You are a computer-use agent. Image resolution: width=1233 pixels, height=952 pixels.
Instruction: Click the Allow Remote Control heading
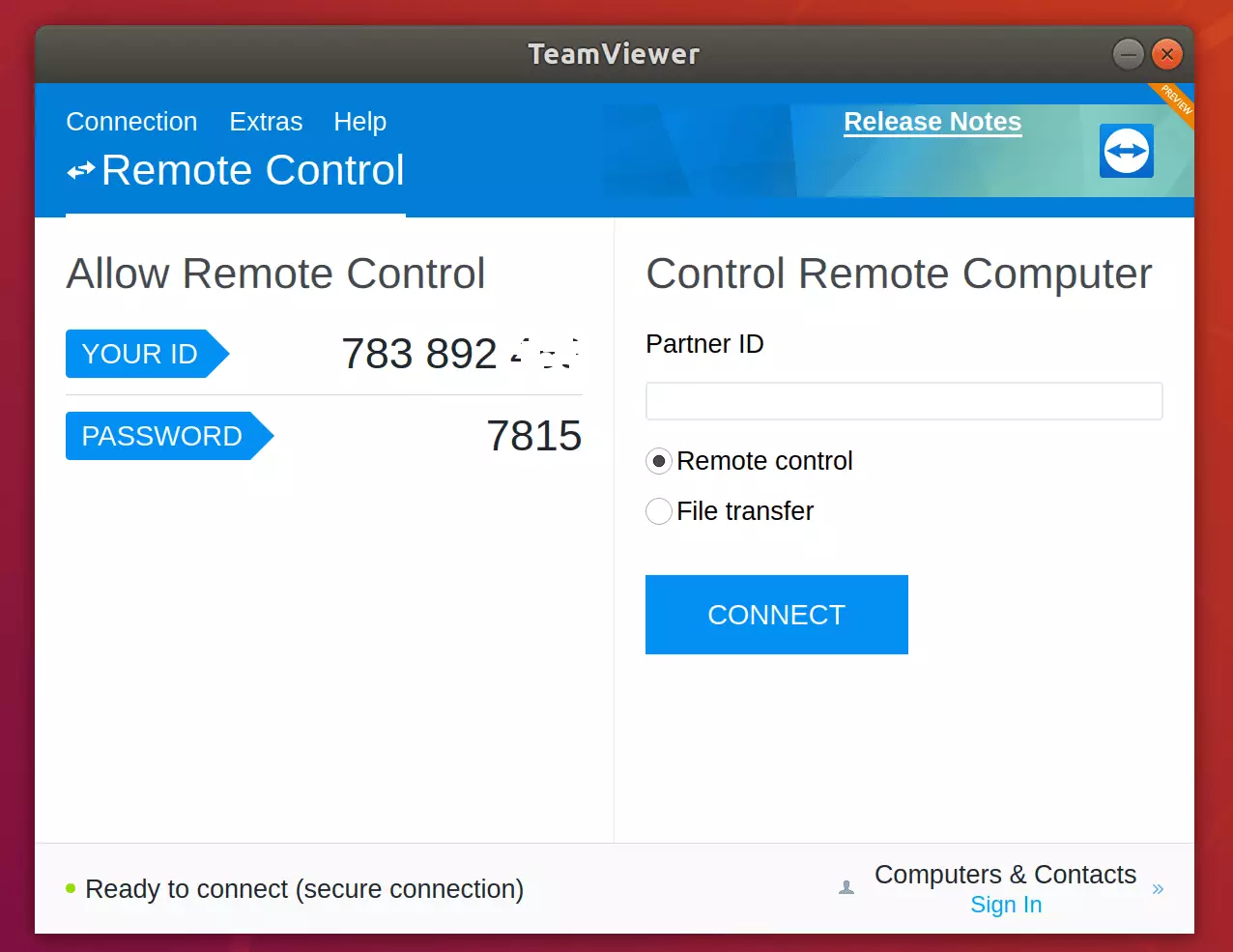[275, 274]
